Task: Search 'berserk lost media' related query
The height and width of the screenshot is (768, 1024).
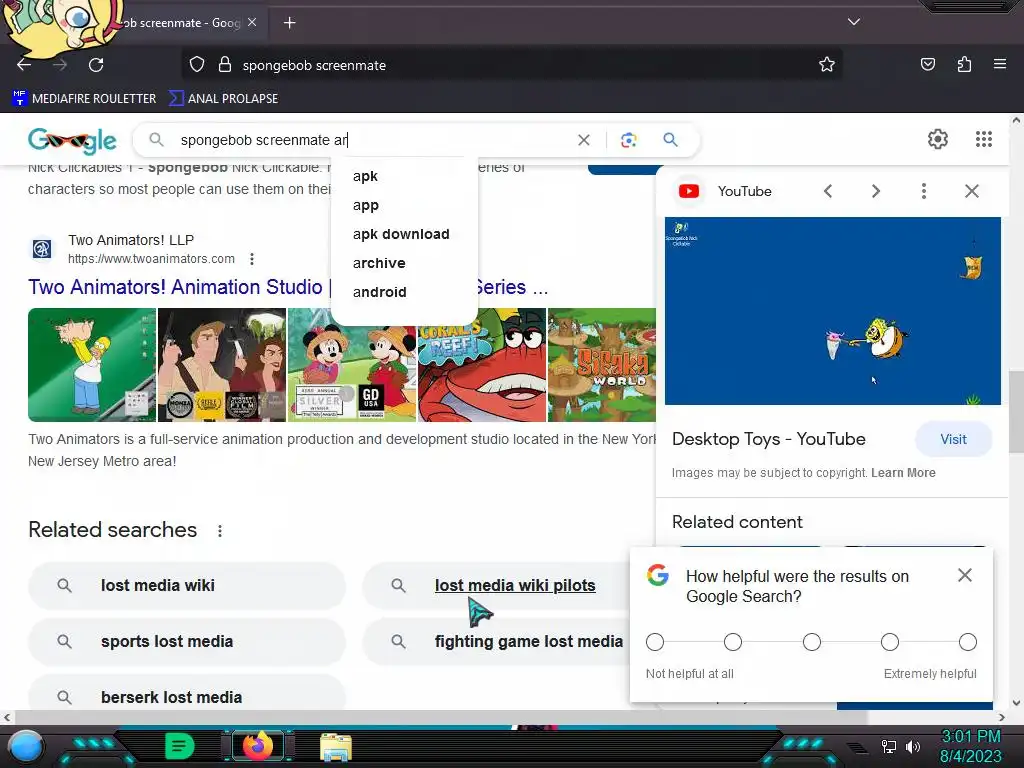Action: coord(187,694)
